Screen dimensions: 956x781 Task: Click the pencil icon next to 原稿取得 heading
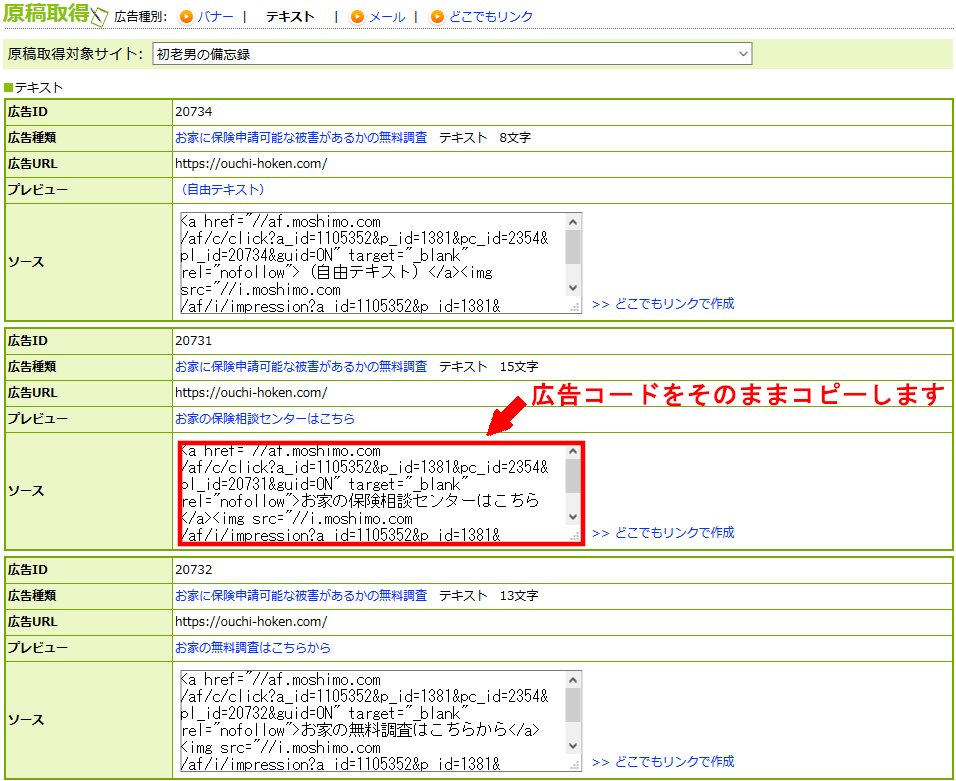point(99,17)
